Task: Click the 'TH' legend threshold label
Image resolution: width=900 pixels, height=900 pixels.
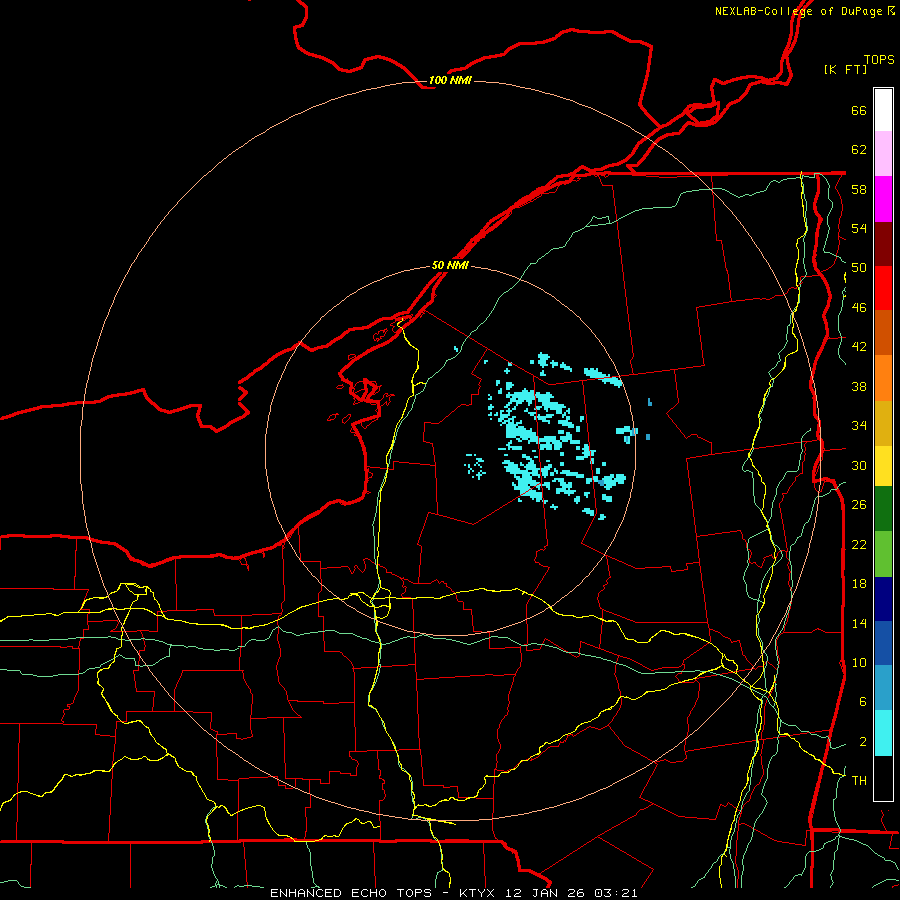Action: coord(859,781)
